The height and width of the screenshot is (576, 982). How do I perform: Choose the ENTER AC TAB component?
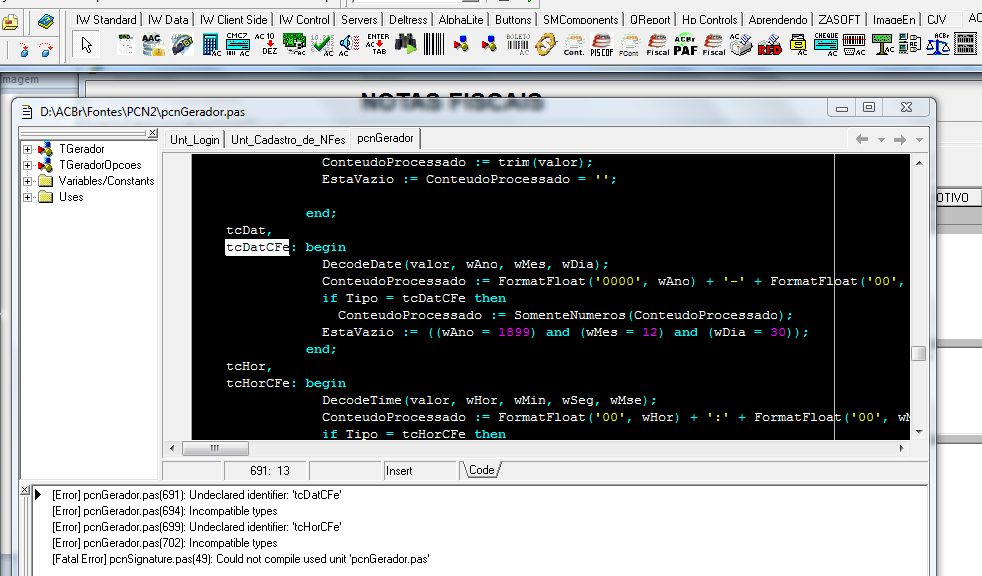(378, 45)
